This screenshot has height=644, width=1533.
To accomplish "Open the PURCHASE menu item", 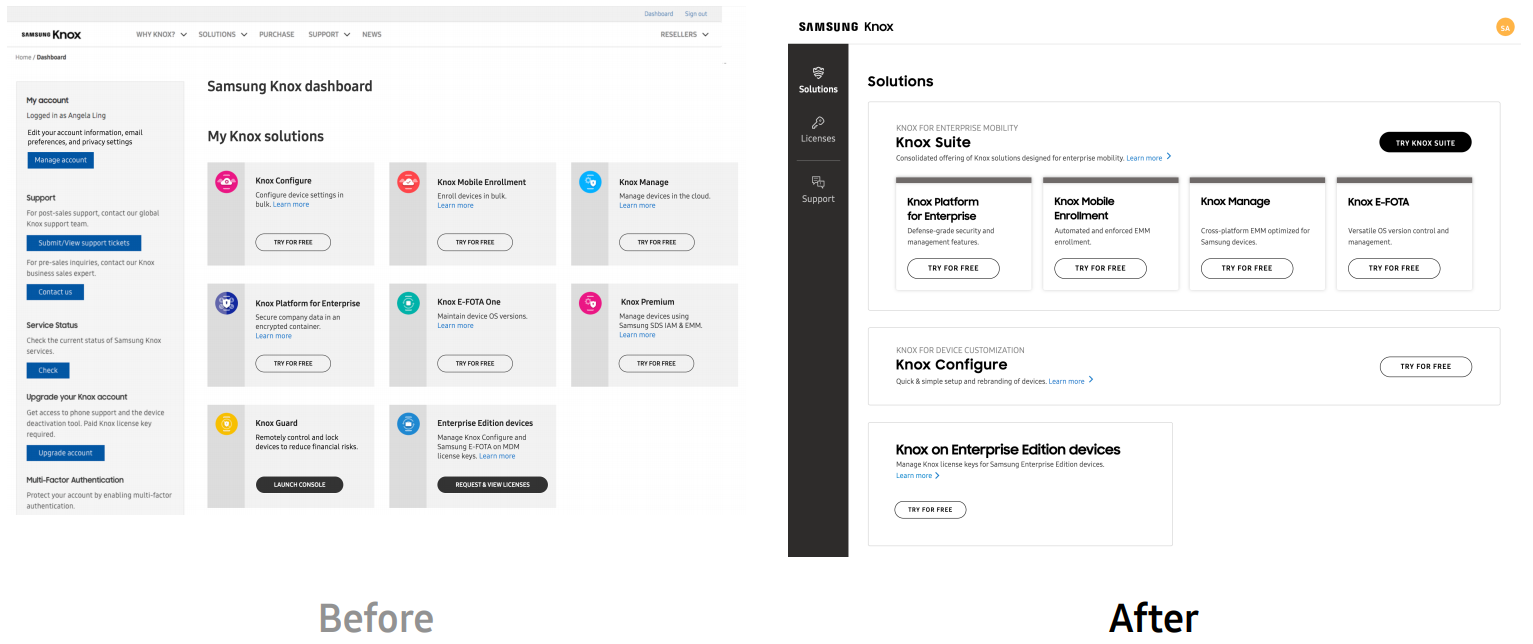I will (x=277, y=34).
